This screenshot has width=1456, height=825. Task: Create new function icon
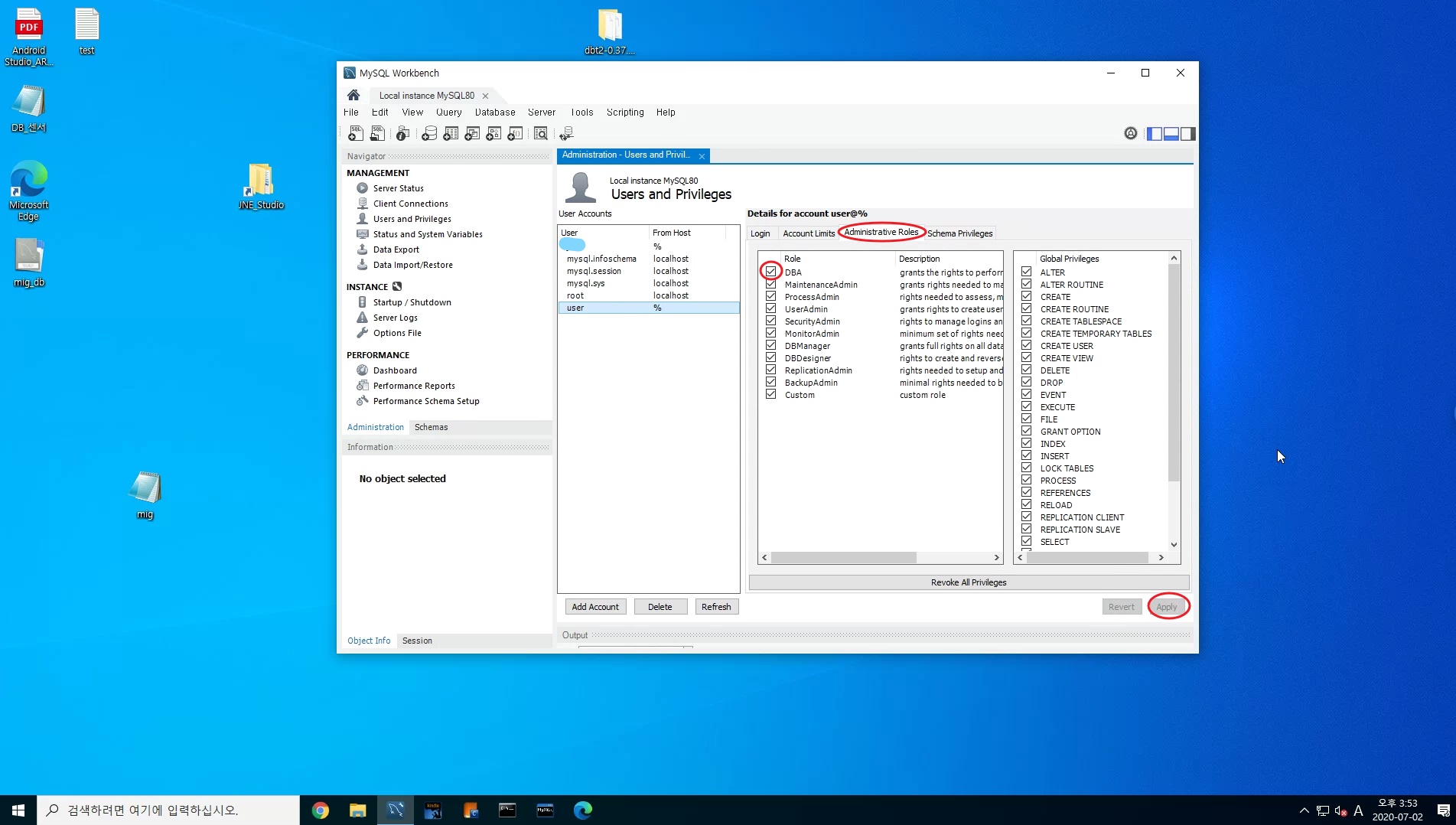click(515, 133)
